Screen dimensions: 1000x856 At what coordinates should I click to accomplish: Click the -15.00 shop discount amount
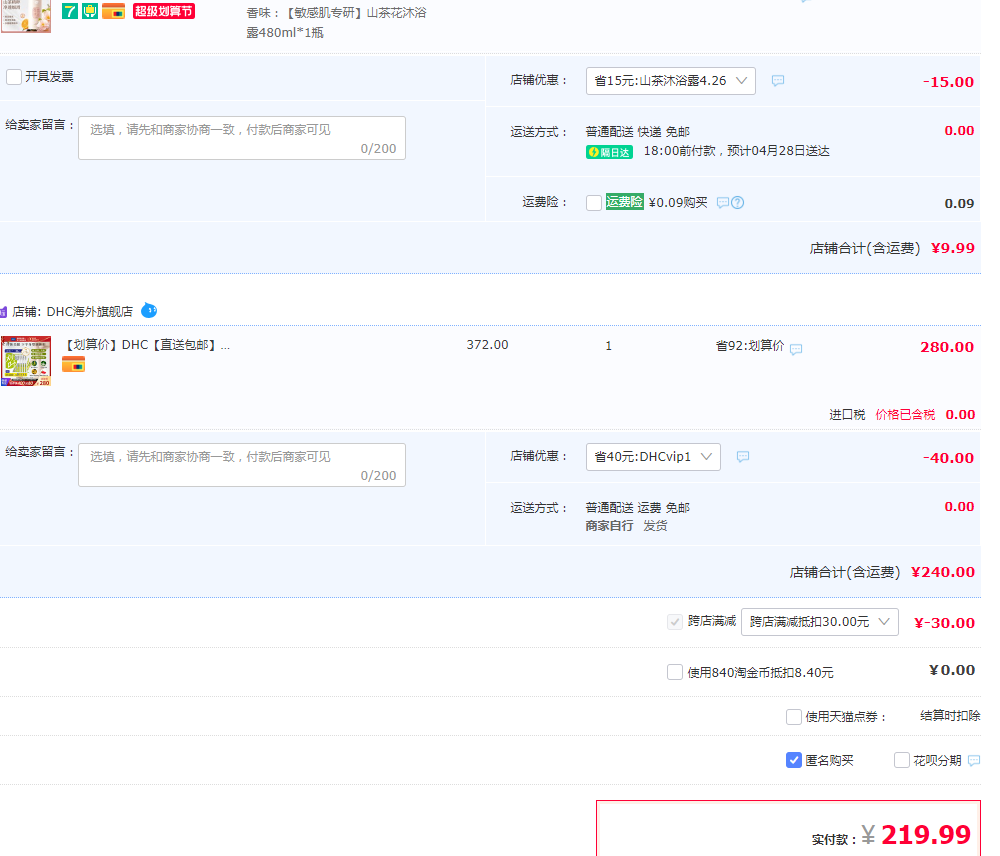(948, 82)
